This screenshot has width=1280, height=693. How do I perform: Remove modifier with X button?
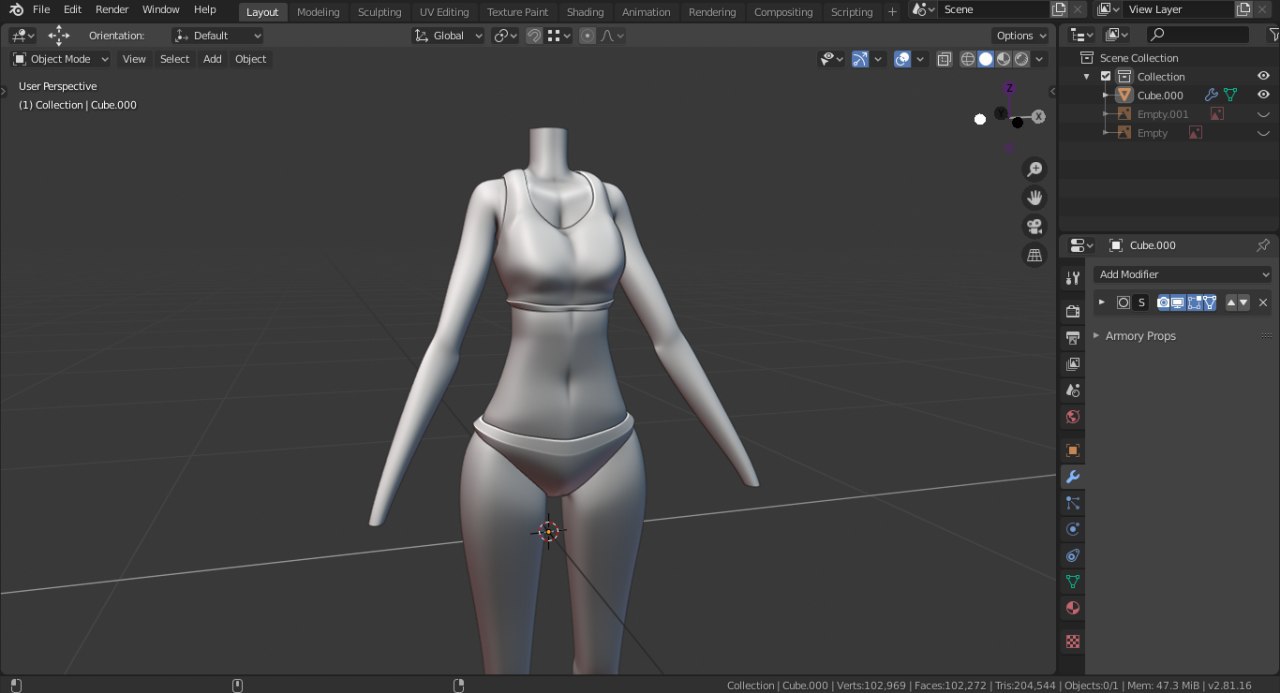pos(1263,302)
